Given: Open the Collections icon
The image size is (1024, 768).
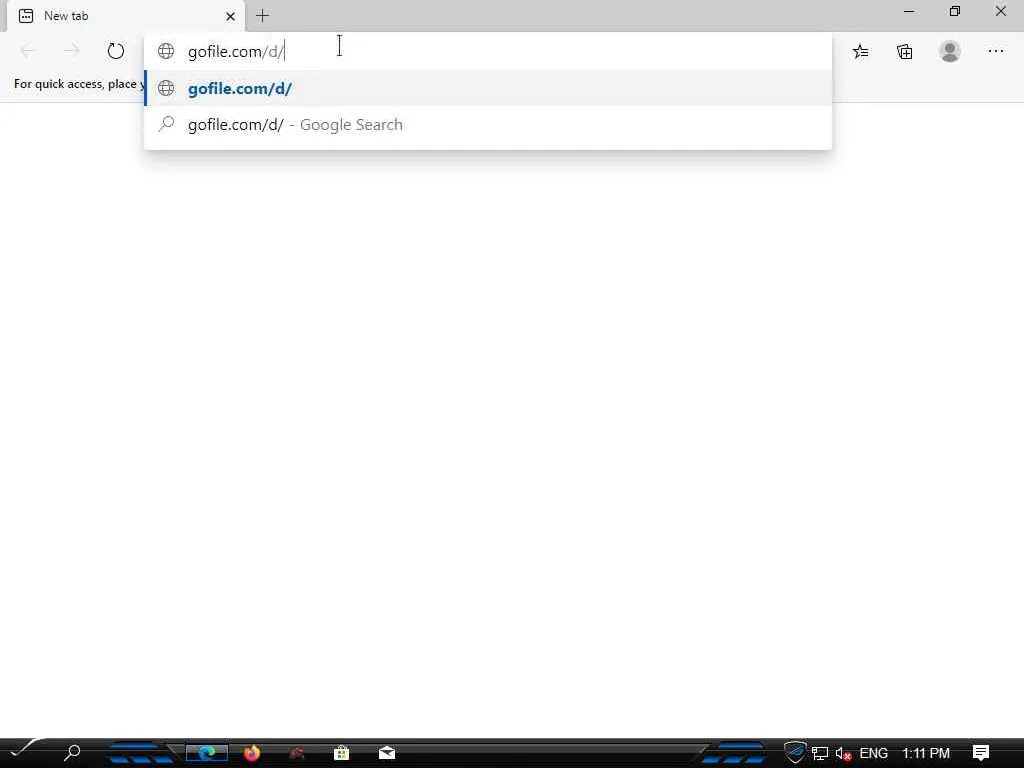Looking at the screenshot, I should tap(904, 52).
